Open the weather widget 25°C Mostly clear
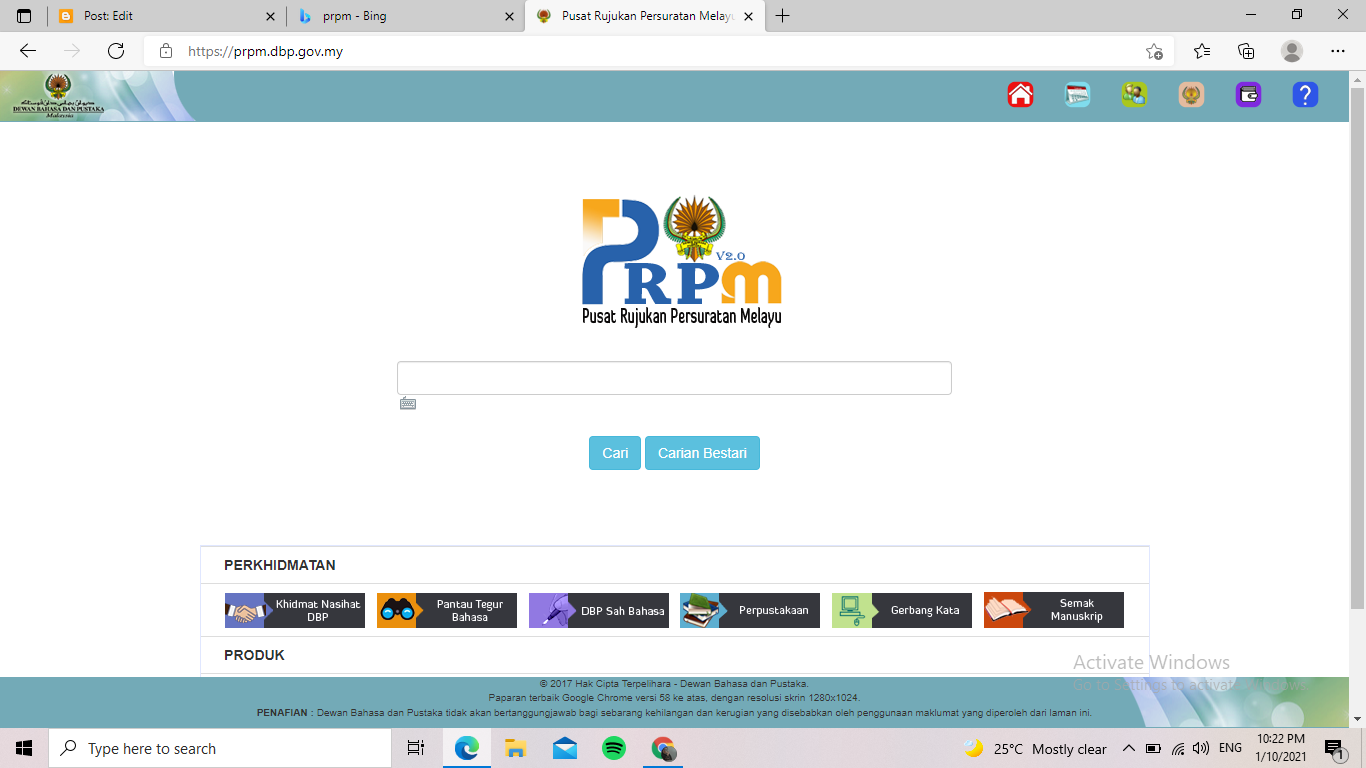Screen dimensions: 1366x768 coord(1035,748)
